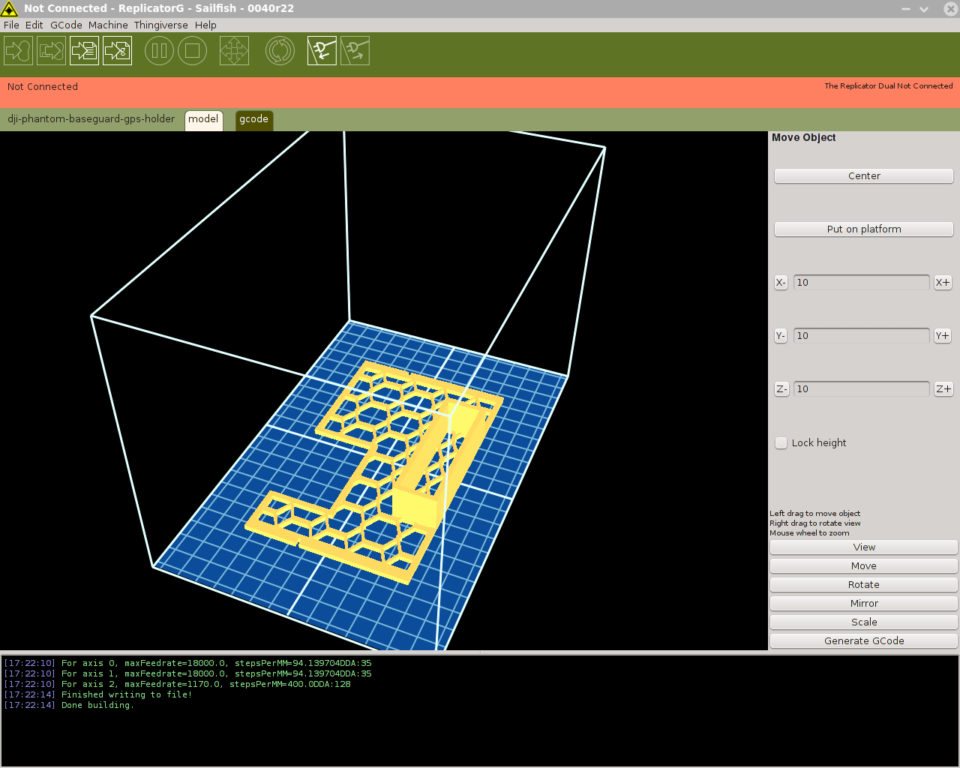Switch to the gcode tab

click(253, 119)
